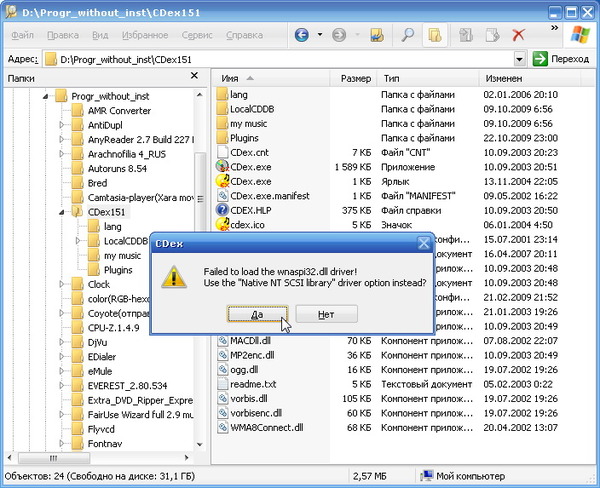Open the Избранное menu

point(145,35)
